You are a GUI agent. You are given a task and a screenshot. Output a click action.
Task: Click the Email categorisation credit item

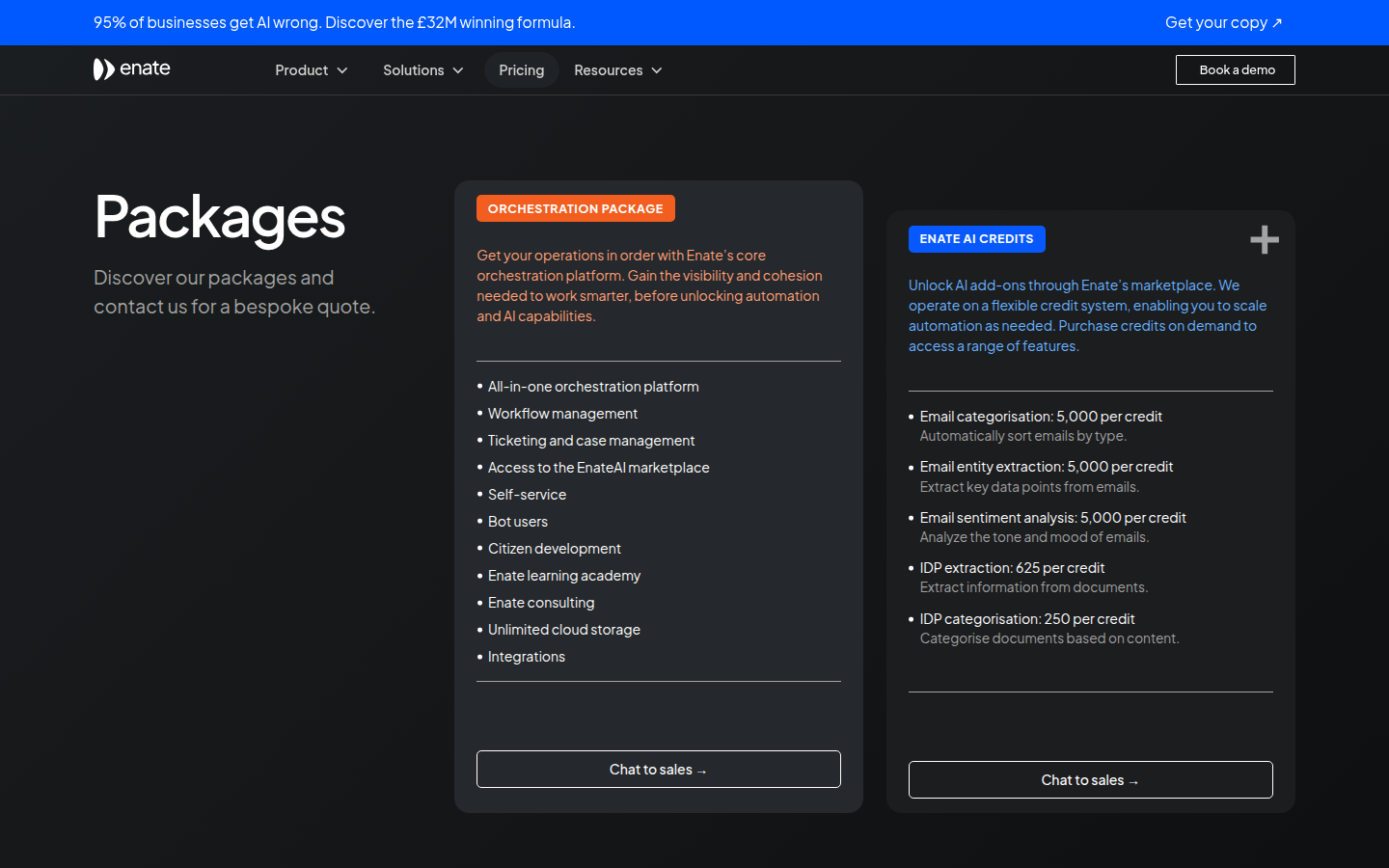tap(1040, 417)
